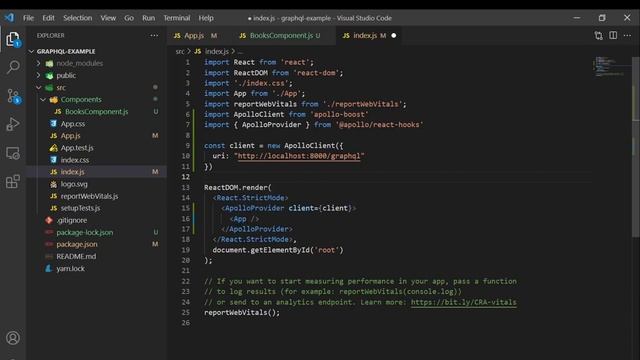Click src in the breadcrumb path
This screenshot has width=640, height=360.
(x=180, y=51)
